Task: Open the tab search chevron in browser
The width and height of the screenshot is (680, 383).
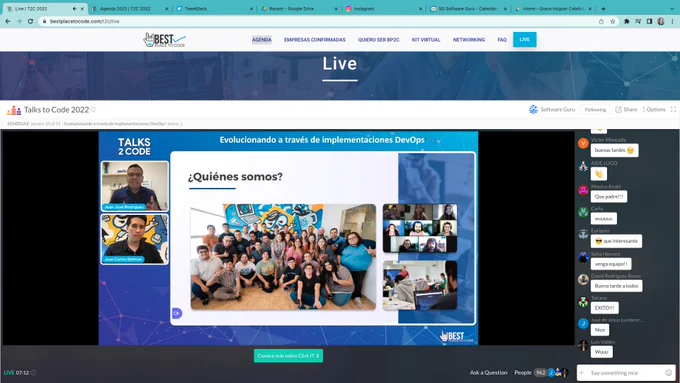Action: [672, 9]
